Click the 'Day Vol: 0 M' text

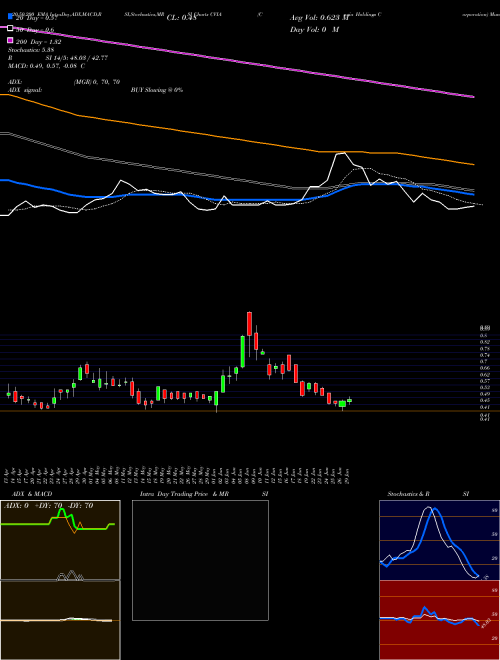pos(314,30)
